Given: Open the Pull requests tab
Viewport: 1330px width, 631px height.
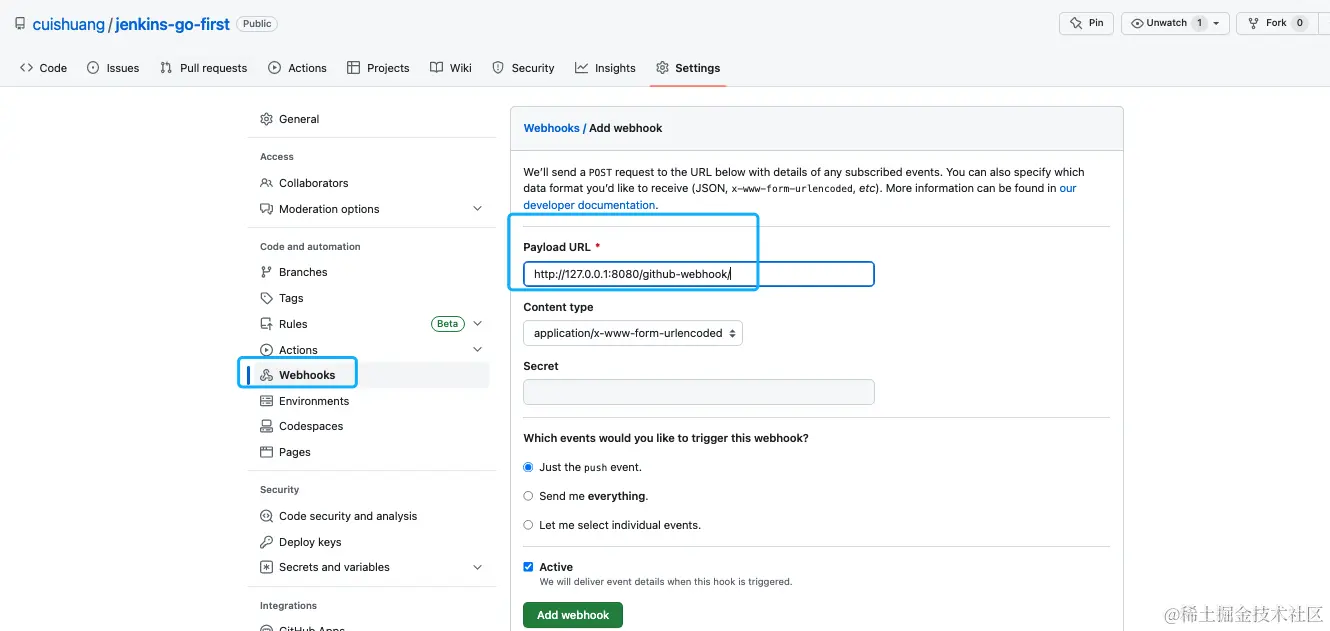Looking at the screenshot, I should coord(203,68).
